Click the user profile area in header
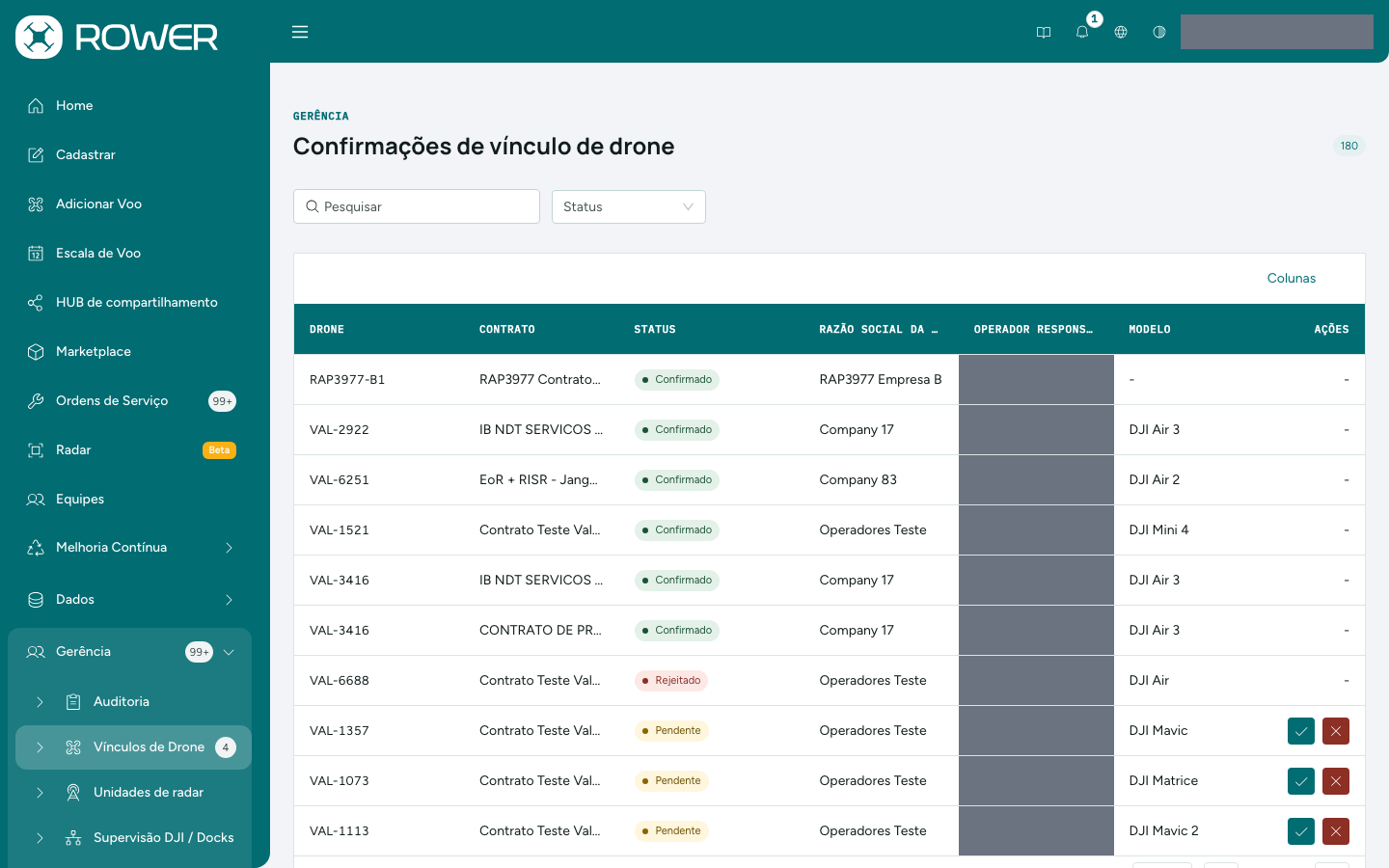The image size is (1389, 868). 1277,32
